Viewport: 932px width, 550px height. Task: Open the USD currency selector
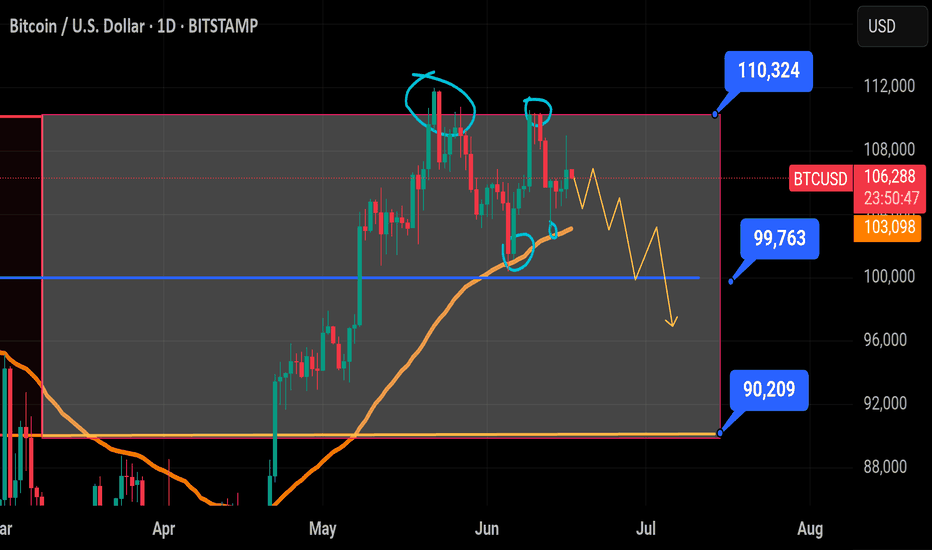point(891,27)
